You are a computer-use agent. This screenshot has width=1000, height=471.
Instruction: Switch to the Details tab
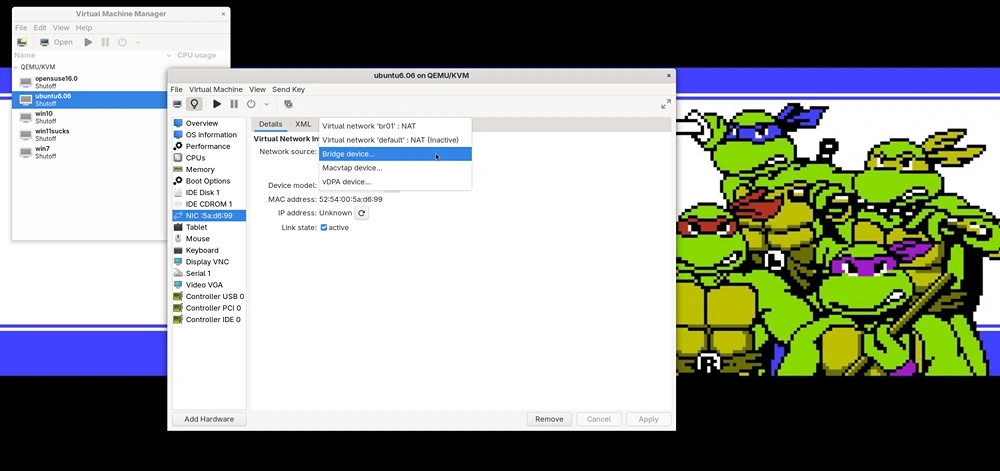coord(270,124)
